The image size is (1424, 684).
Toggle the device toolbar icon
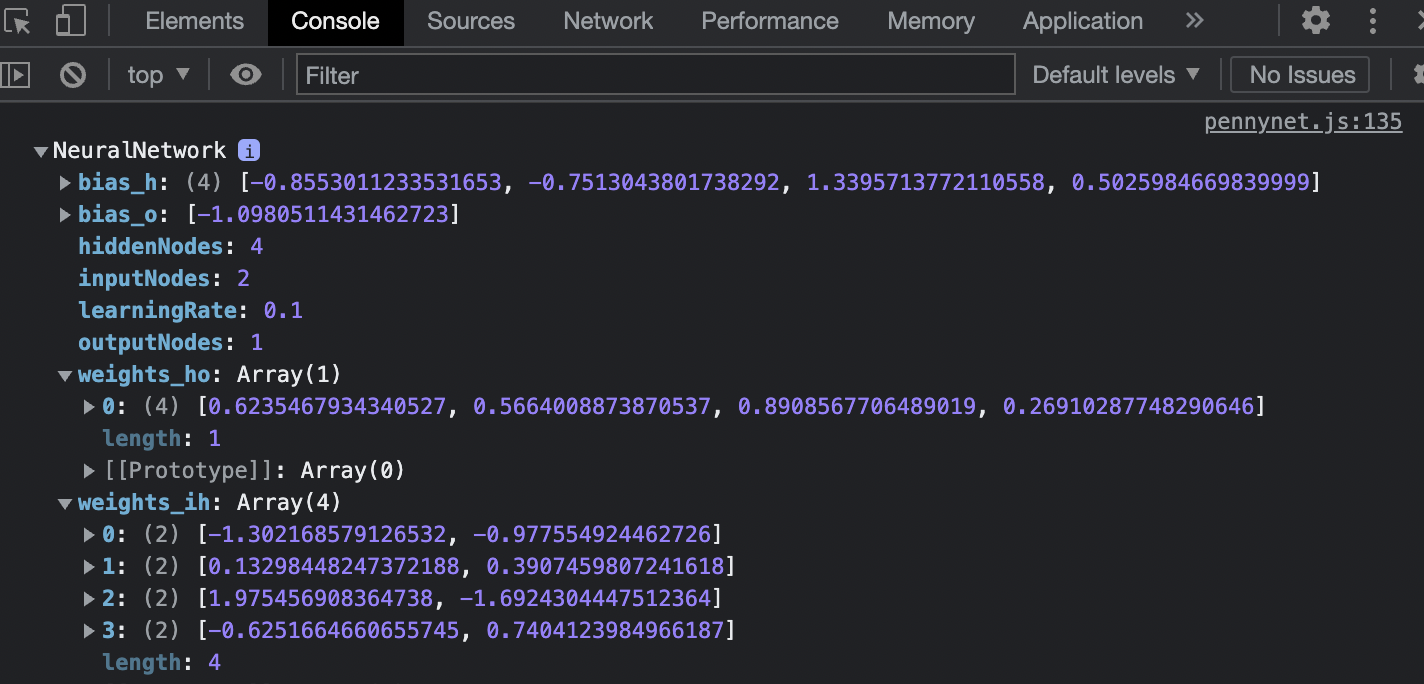click(70, 21)
